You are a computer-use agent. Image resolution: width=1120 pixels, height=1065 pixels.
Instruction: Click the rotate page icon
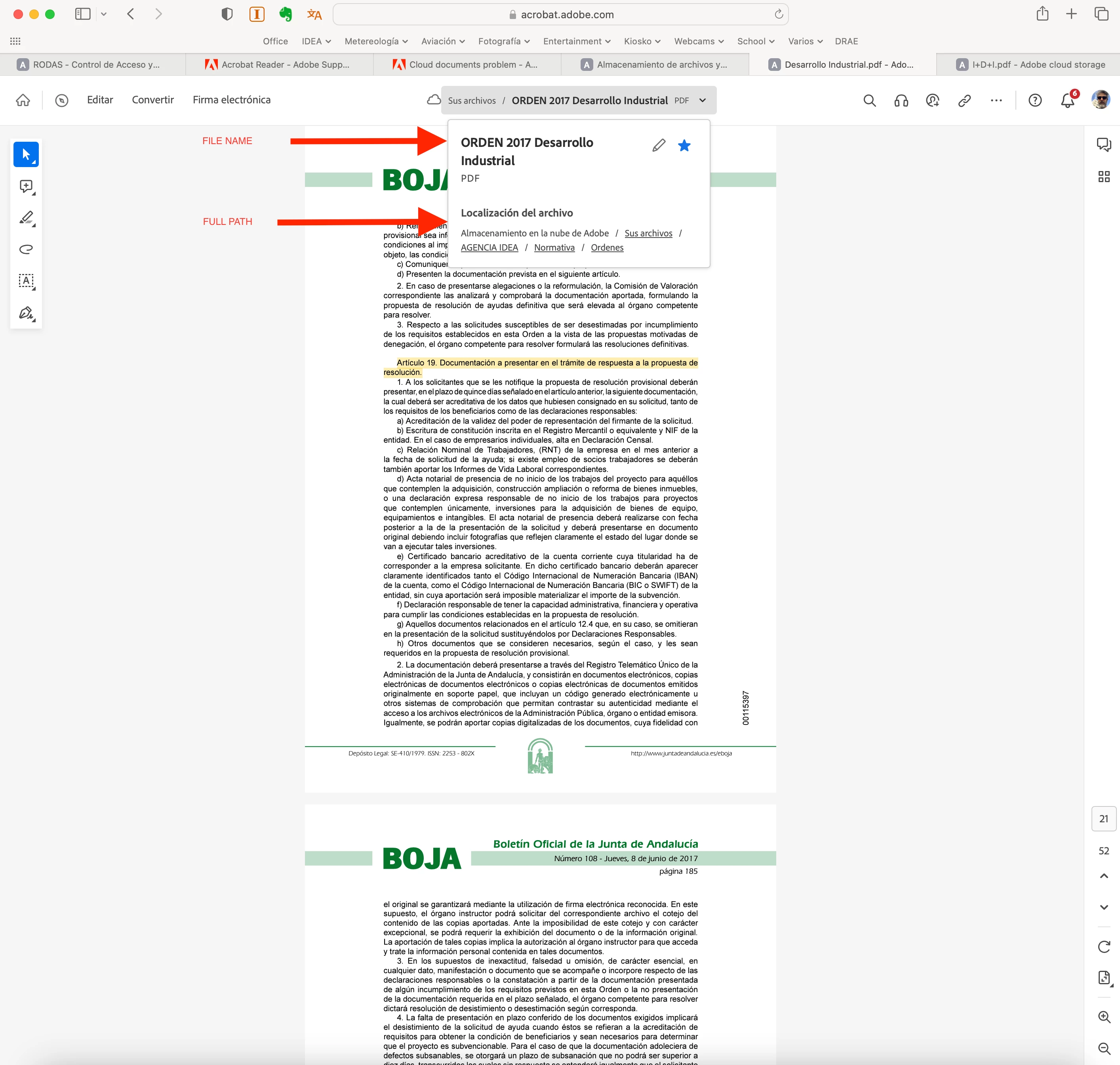[1103, 946]
